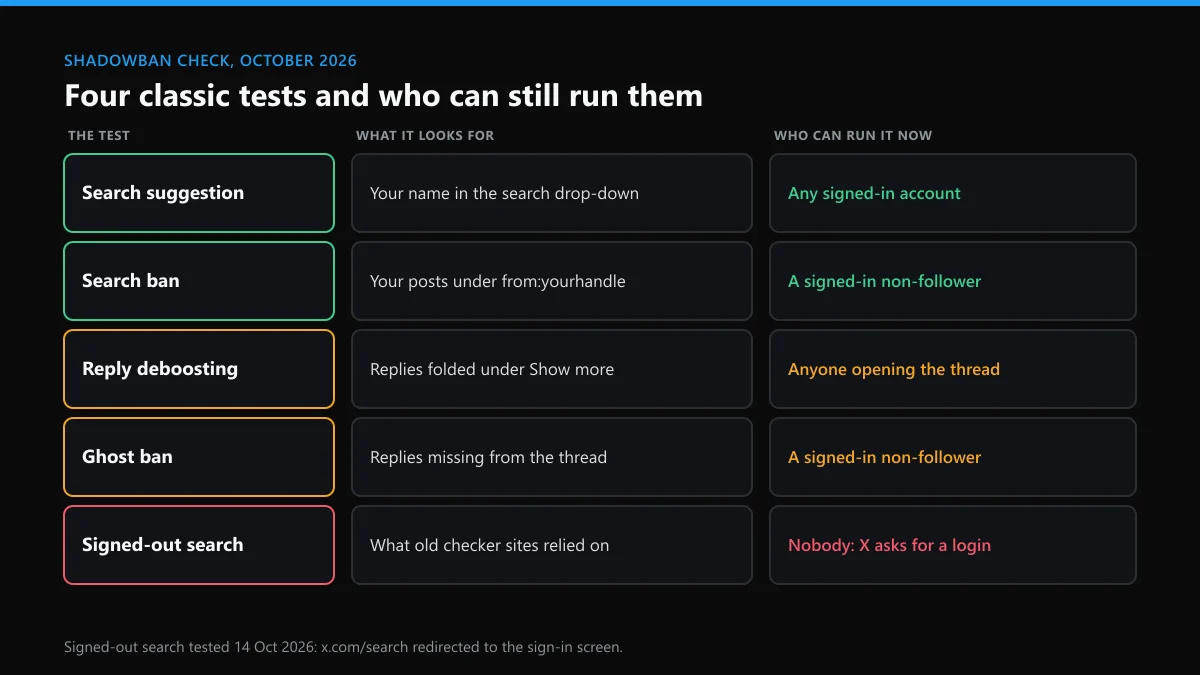Viewport: 1200px width, 675px height.
Task: Click the 'SHADOWBAN CHECK, OCTOBER 2026' heading
Action: [210, 61]
